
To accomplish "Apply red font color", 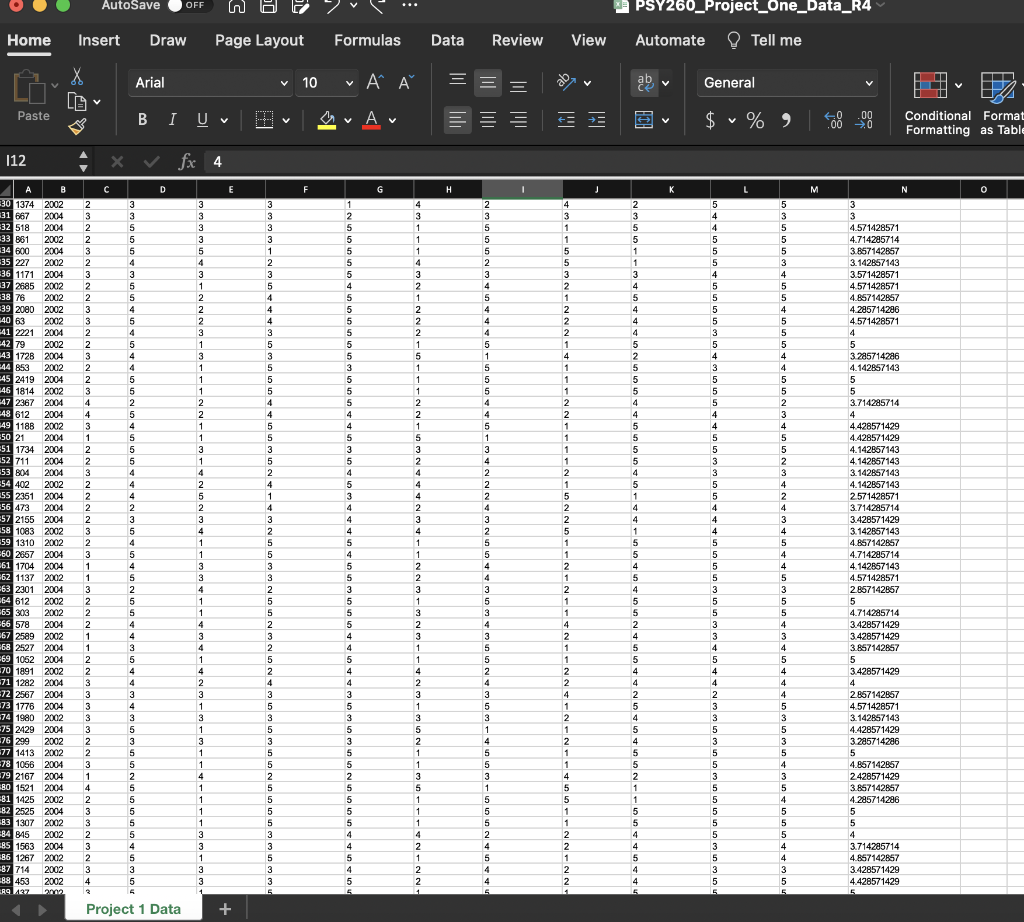I will point(371,119).
